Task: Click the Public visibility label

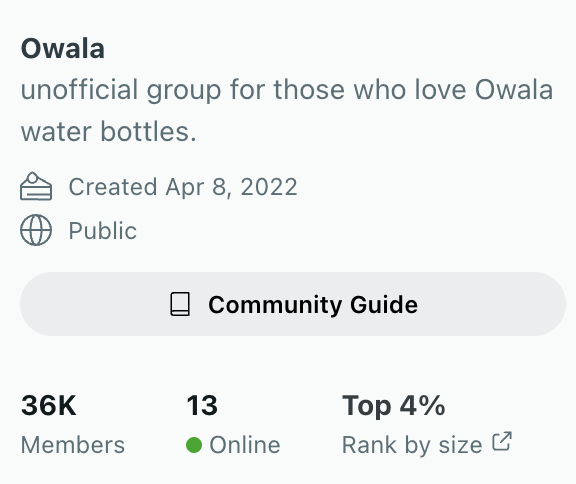Action: [103, 231]
